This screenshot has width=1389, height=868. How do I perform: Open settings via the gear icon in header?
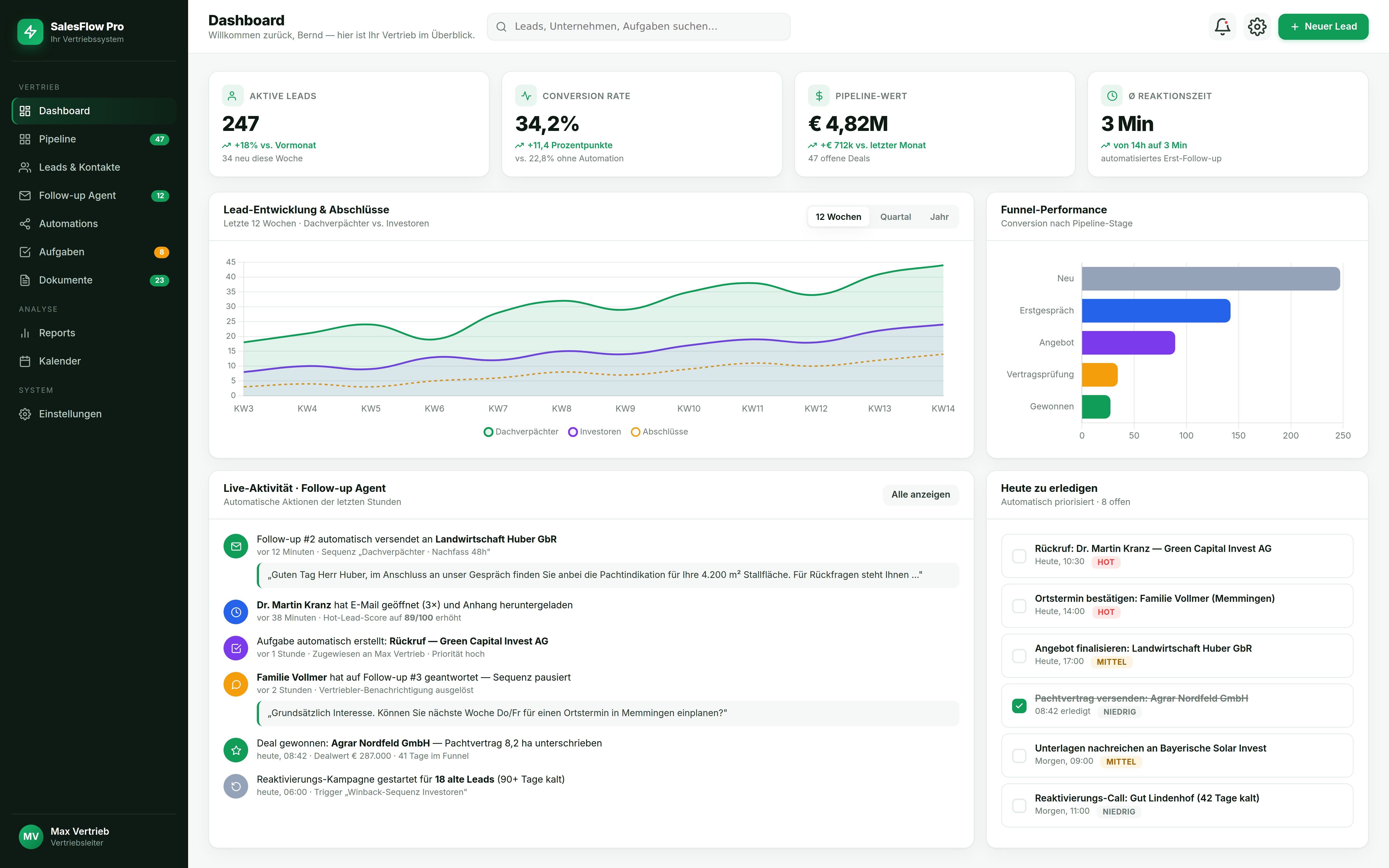[x=1257, y=27]
